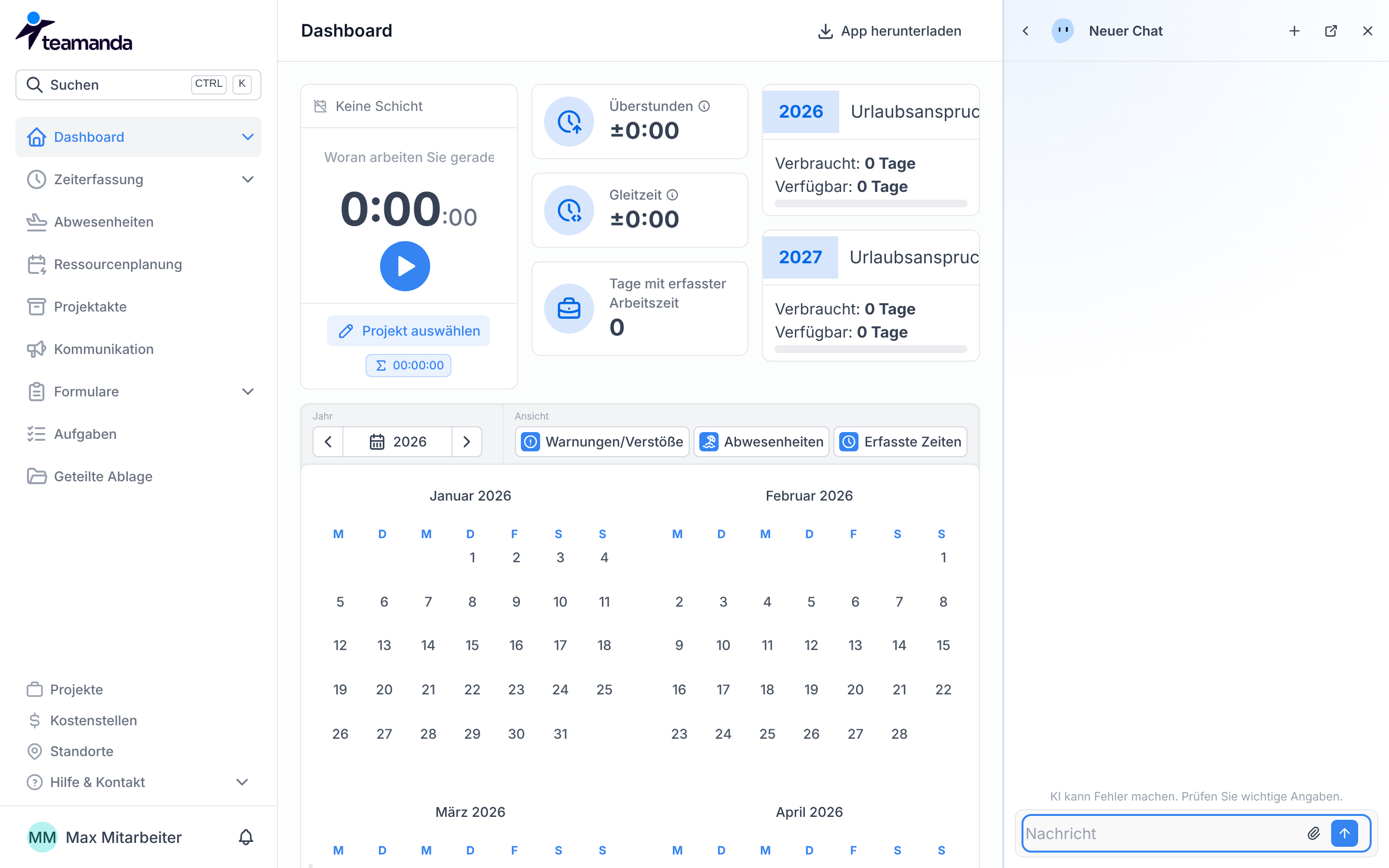Image resolution: width=1389 pixels, height=868 pixels.
Task: Click the Nachricht chat input field
Action: 1162,834
